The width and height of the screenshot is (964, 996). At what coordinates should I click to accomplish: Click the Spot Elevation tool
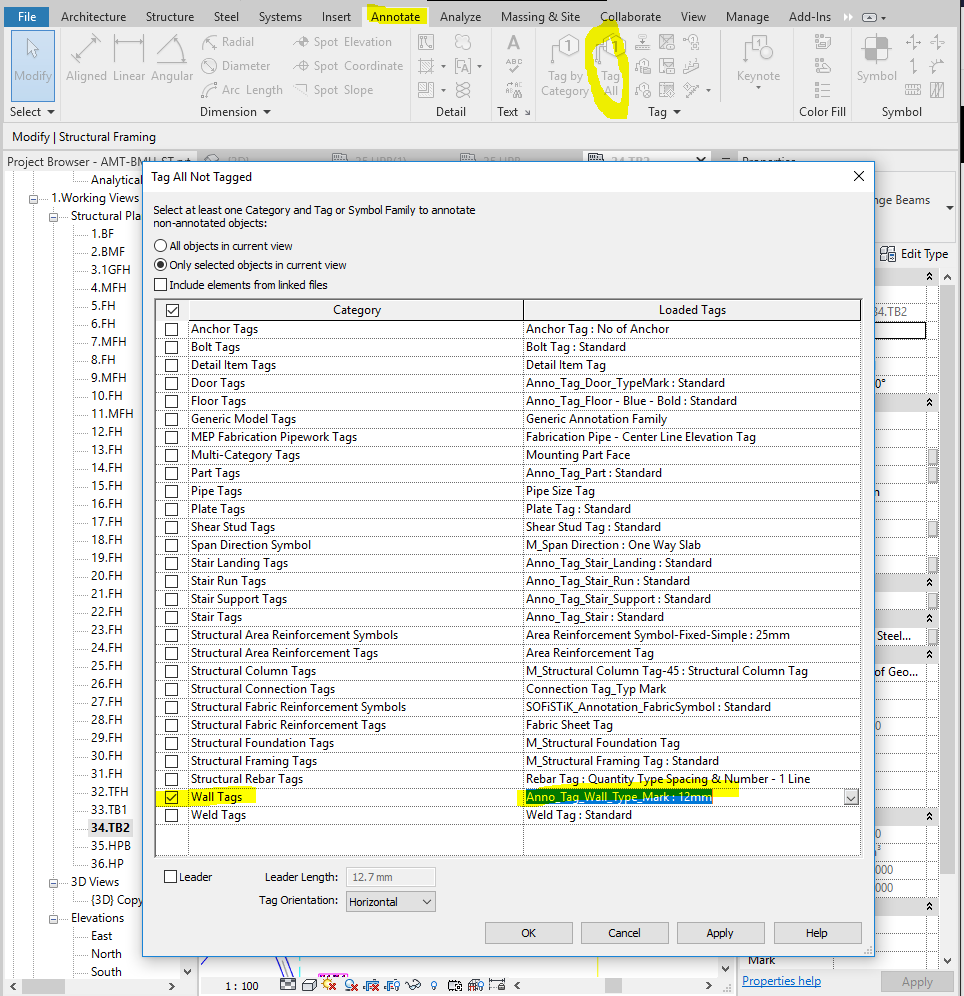click(x=347, y=41)
